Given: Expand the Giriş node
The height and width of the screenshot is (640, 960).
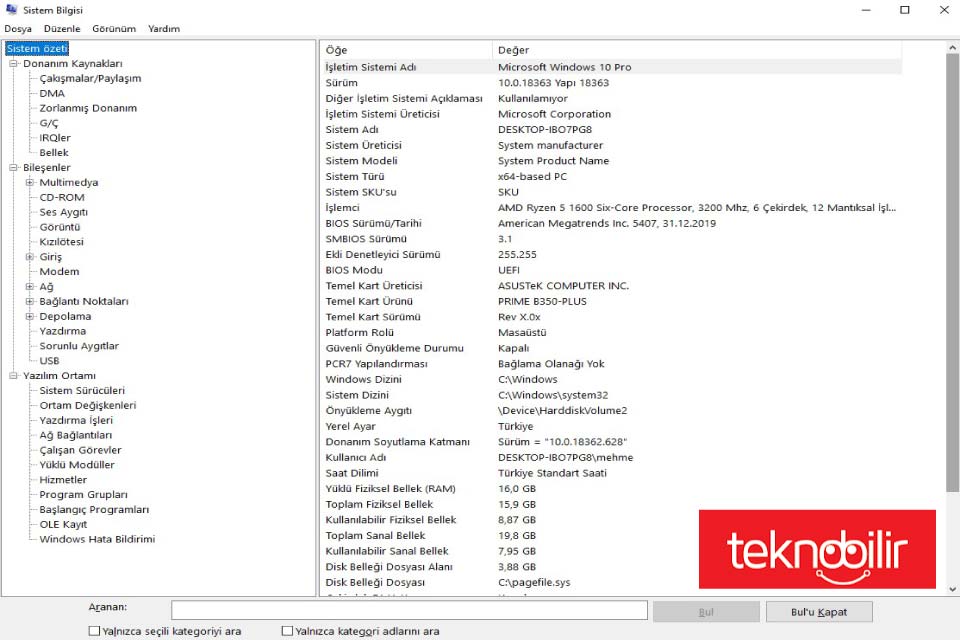Looking at the screenshot, I should [x=29, y=257].
